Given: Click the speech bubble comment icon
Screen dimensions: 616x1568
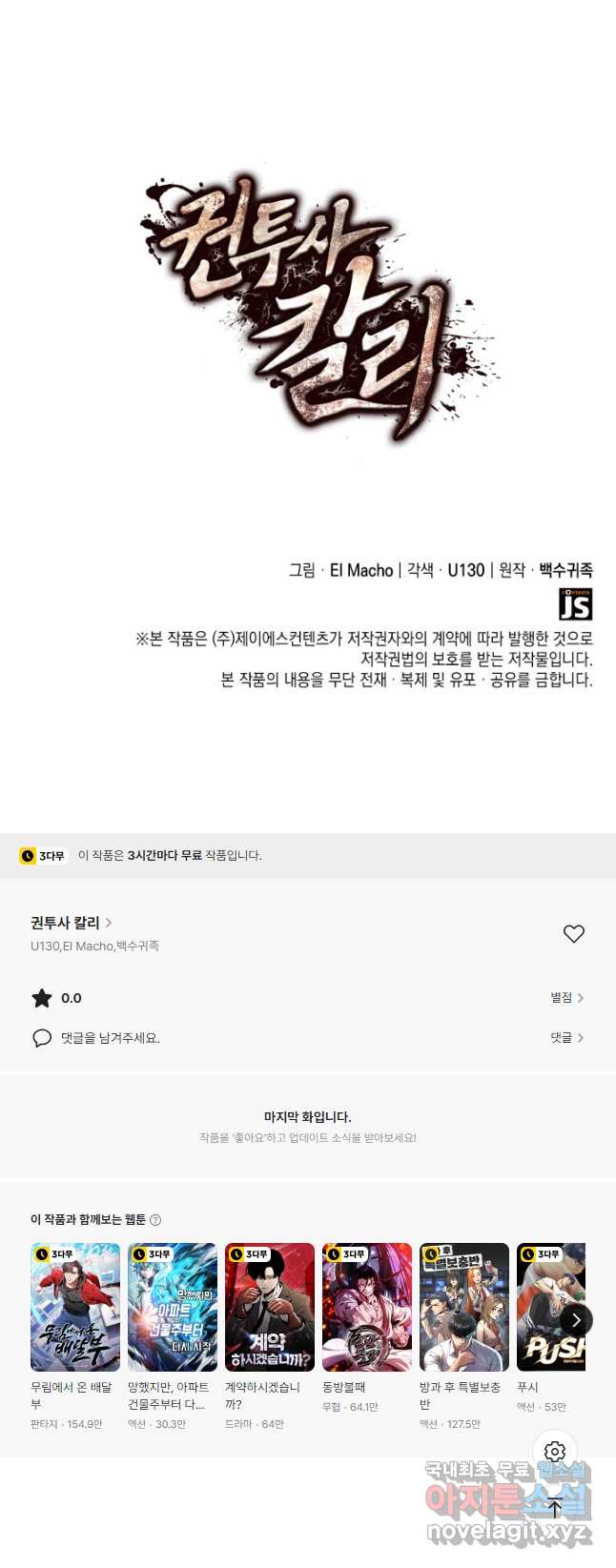Looking at the screenshot, I should [x=42, y=1038].
